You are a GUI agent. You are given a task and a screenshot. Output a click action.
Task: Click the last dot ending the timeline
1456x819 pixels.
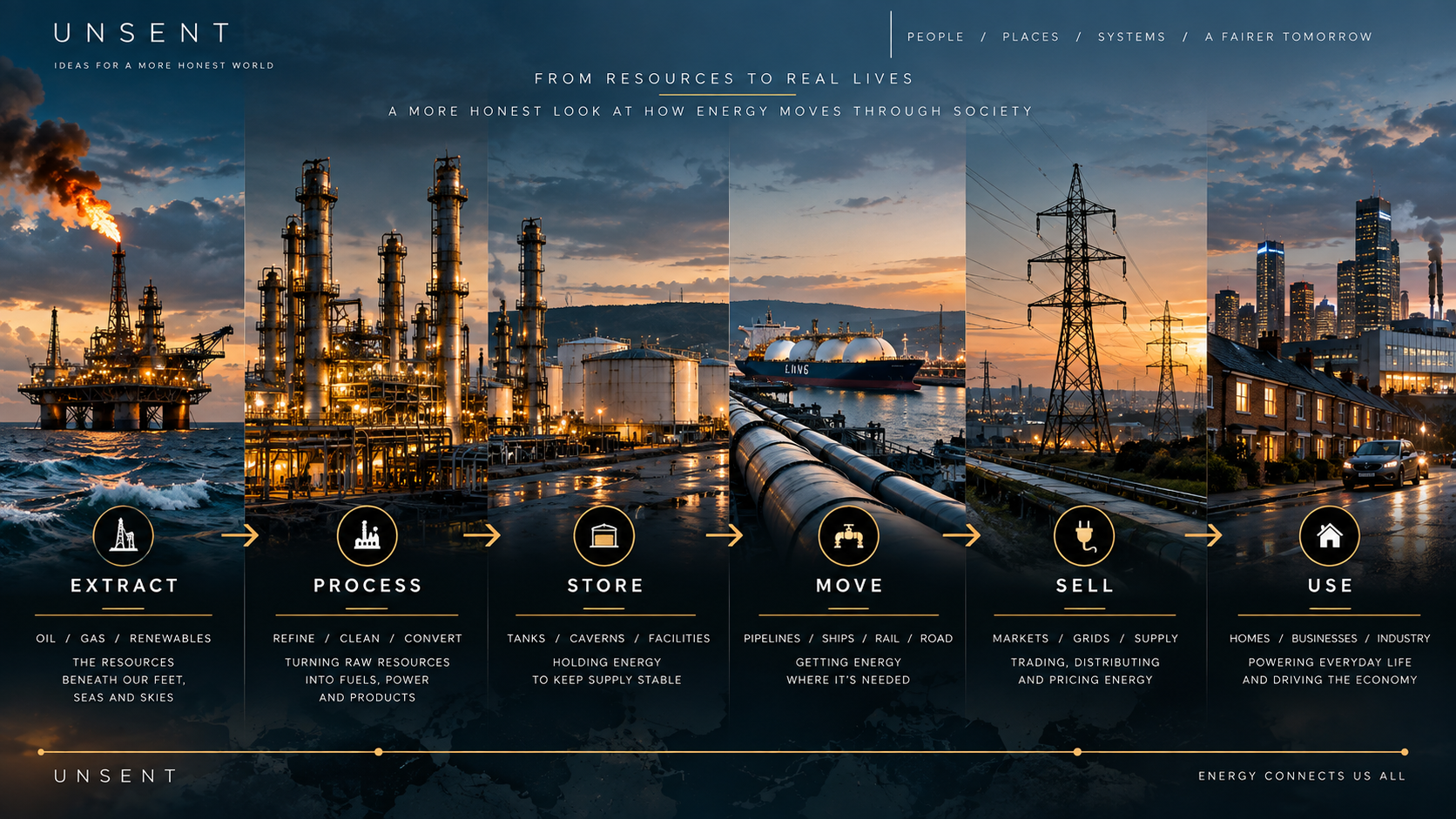click(x=1405, y=752)
